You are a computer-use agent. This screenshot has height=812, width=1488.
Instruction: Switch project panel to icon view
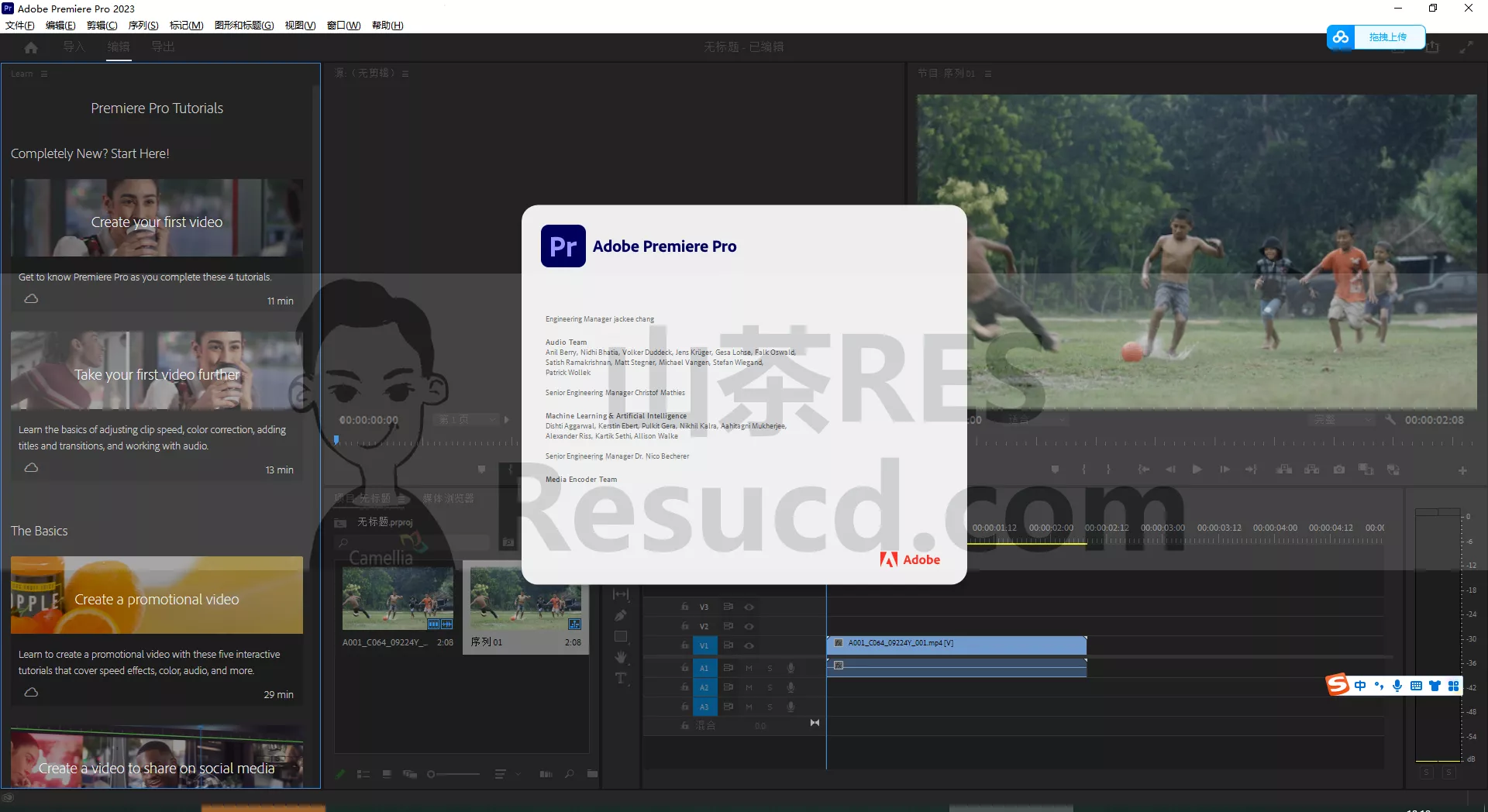(387, 774)
